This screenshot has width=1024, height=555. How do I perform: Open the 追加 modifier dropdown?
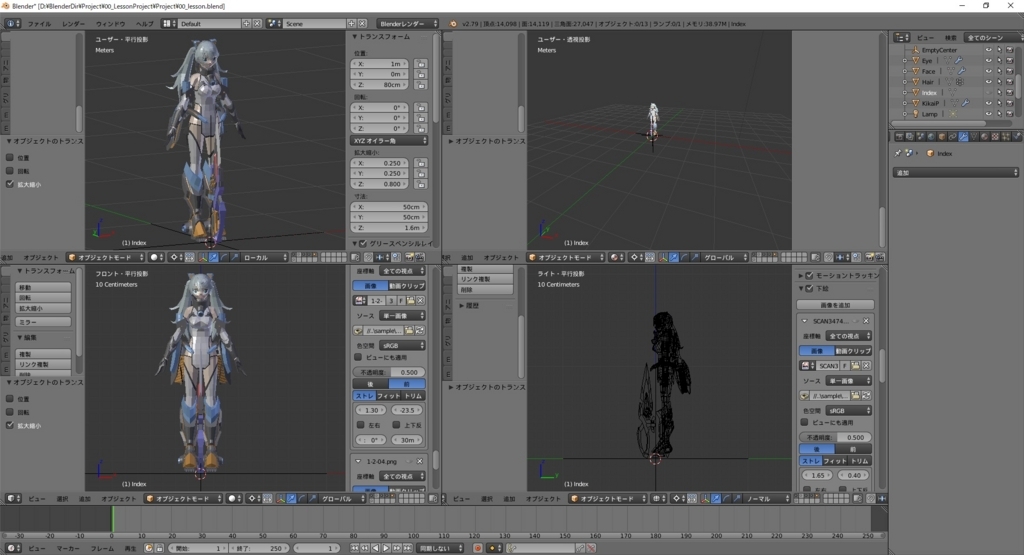pyautogui.click(x=955, y=172)
